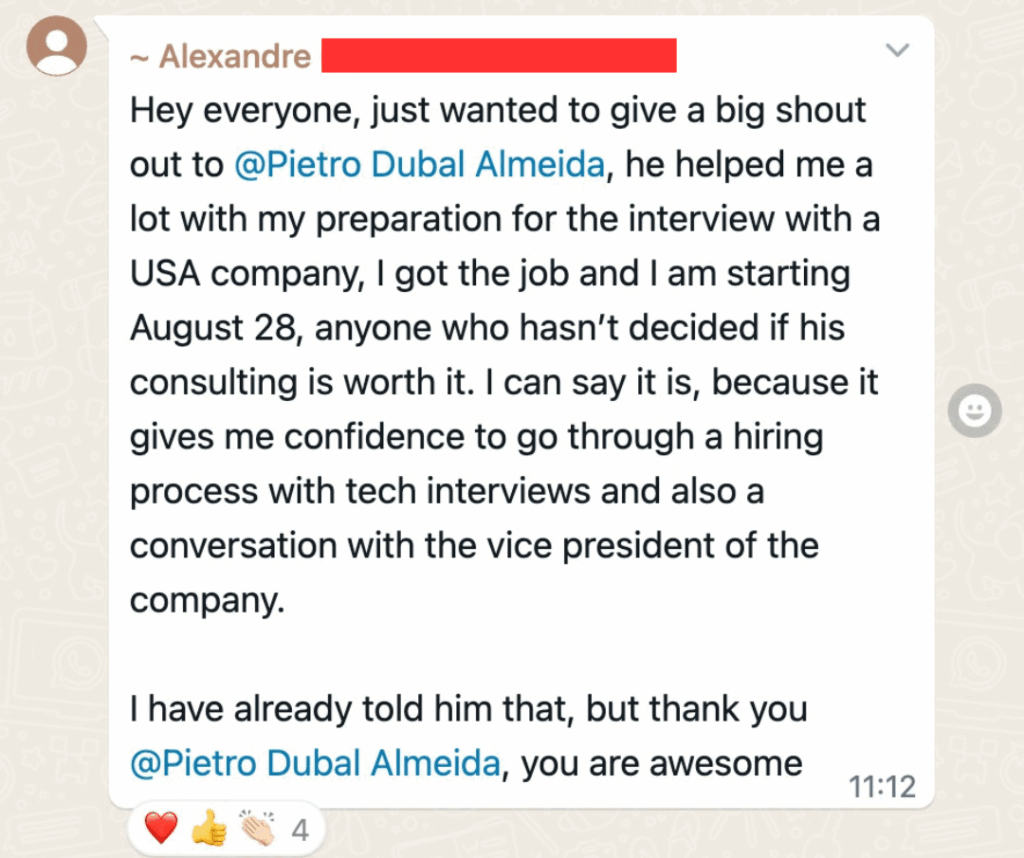Screen dimensions: 1024x858
Task: Click the clapping hands reaction emoji
Action: pos(257,828)
